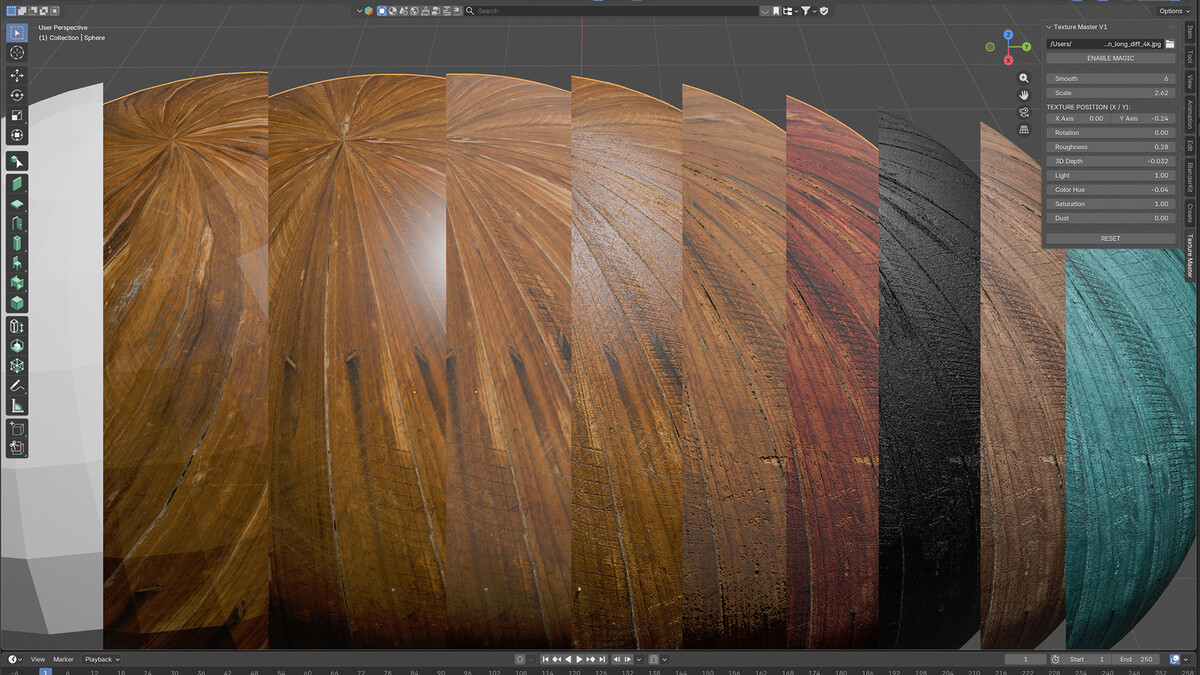The height and width of the screenshot is (675, 1200).
Task: Click the Saturation slider
Action: click(x=1110, y=203)
